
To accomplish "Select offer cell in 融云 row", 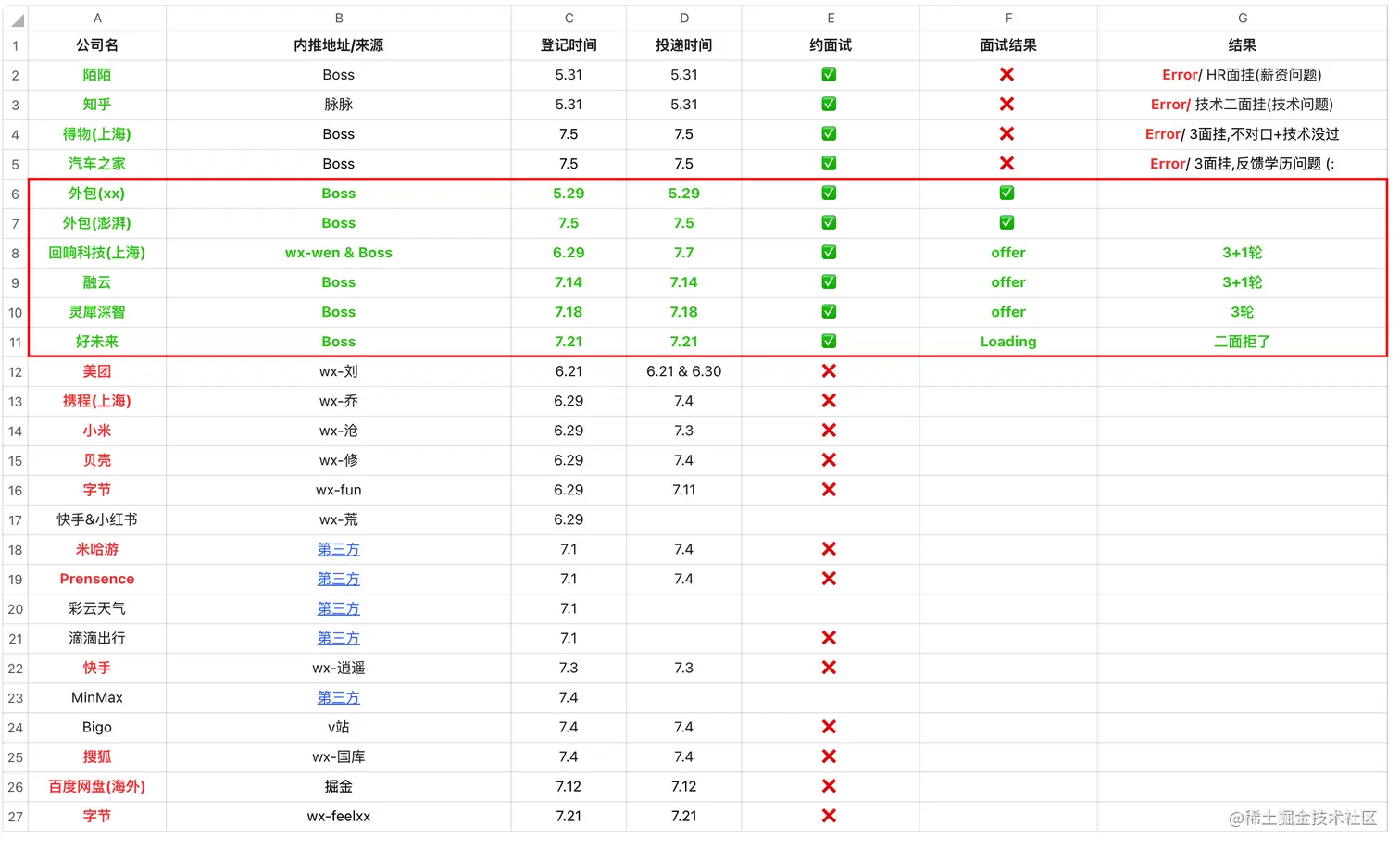I will 1008,282.
